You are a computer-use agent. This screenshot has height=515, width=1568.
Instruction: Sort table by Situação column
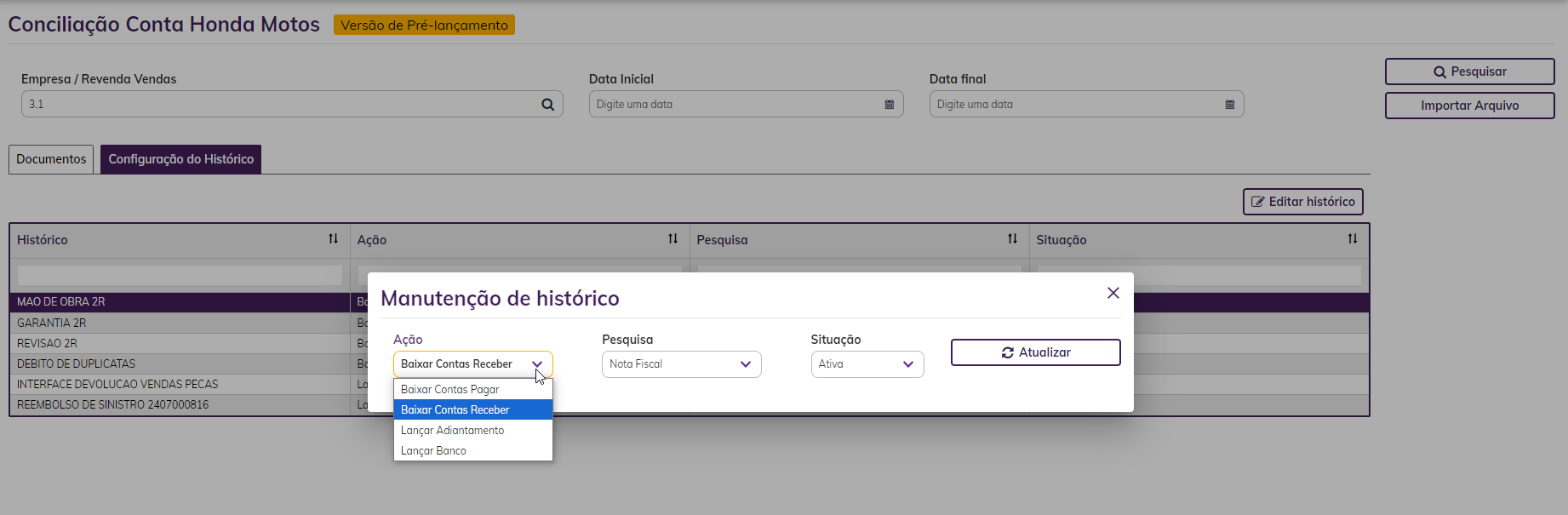coord(1352,239)
